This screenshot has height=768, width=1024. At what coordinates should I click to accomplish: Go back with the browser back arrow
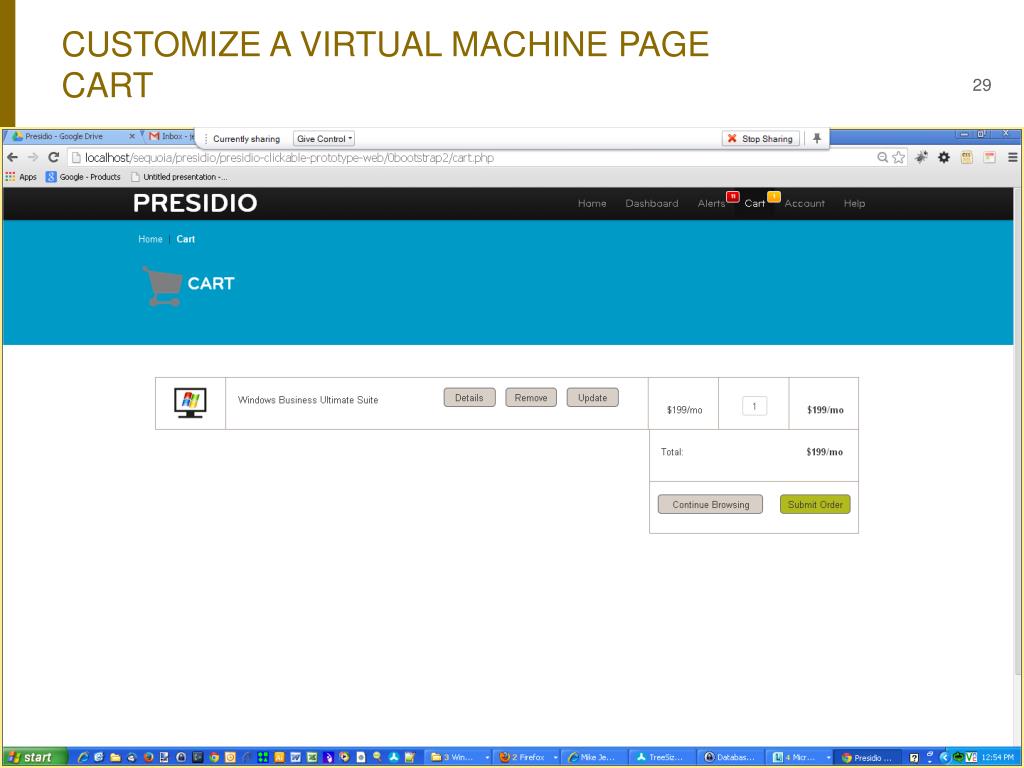(x=12, y=157)
